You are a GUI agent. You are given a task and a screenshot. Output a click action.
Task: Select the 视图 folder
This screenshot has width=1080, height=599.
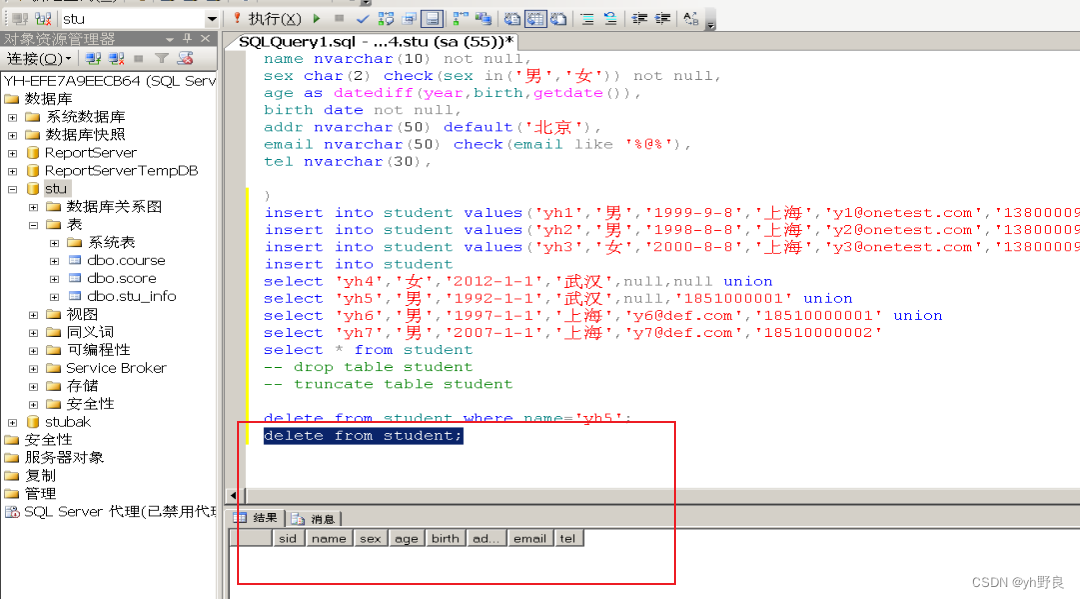click(x=82, y=314)
